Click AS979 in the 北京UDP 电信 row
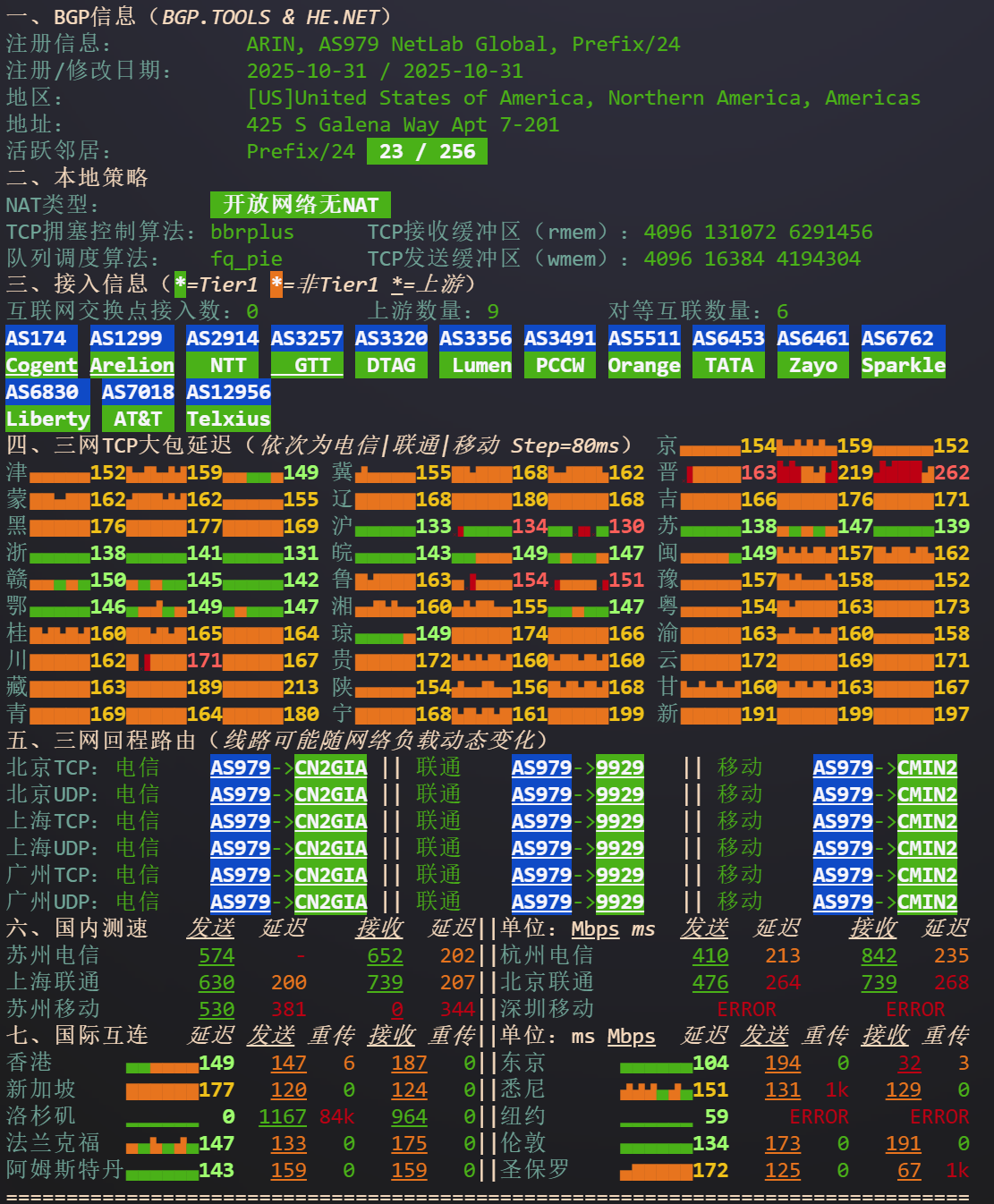The image size is (994, 1204). pyautogui.click(x=241, y=794)
